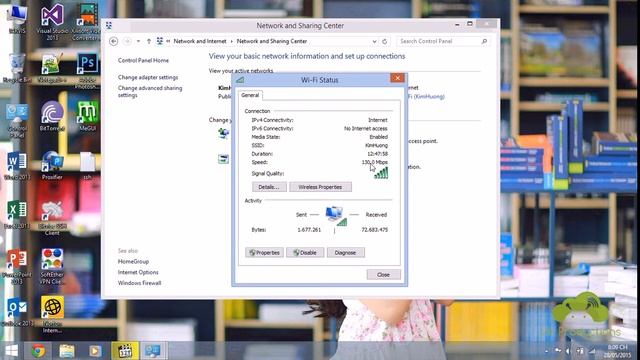Image resolution: width=640 pixels, height=360 pixels.
Task: Show hidden system tray icons
Action: (547, 351)
